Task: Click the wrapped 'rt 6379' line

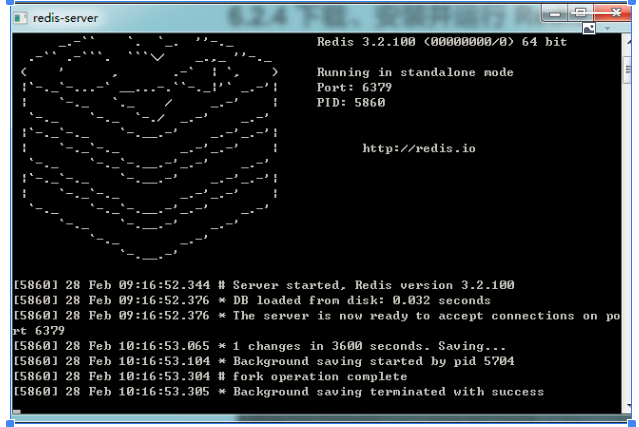Action: click(39, 330)
